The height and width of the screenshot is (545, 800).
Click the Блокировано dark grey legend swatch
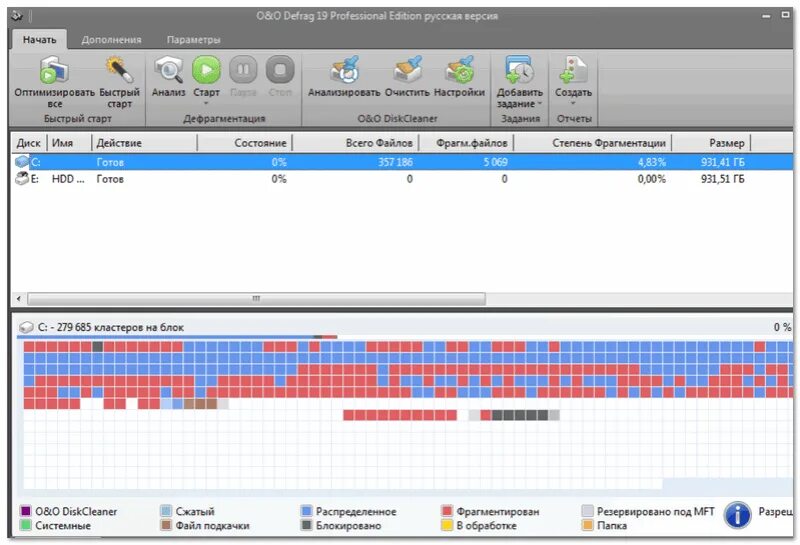[306, 525]
